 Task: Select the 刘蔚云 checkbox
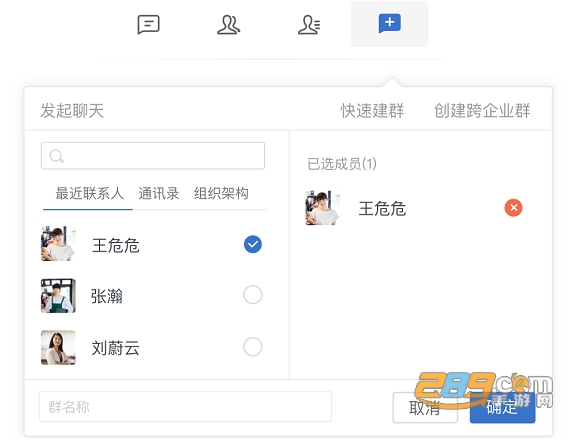coord(253,347)
